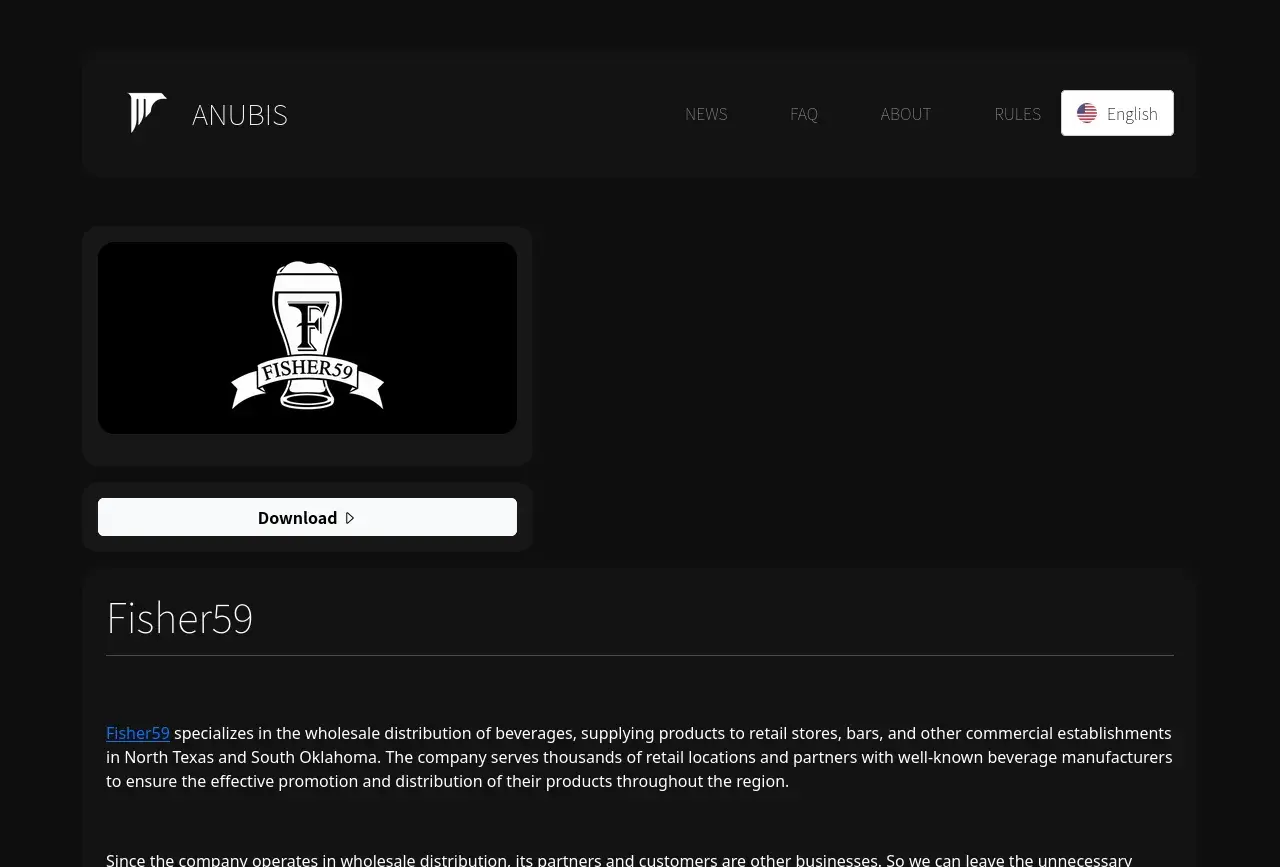Open the English language dropdown

click(1117, 113)
